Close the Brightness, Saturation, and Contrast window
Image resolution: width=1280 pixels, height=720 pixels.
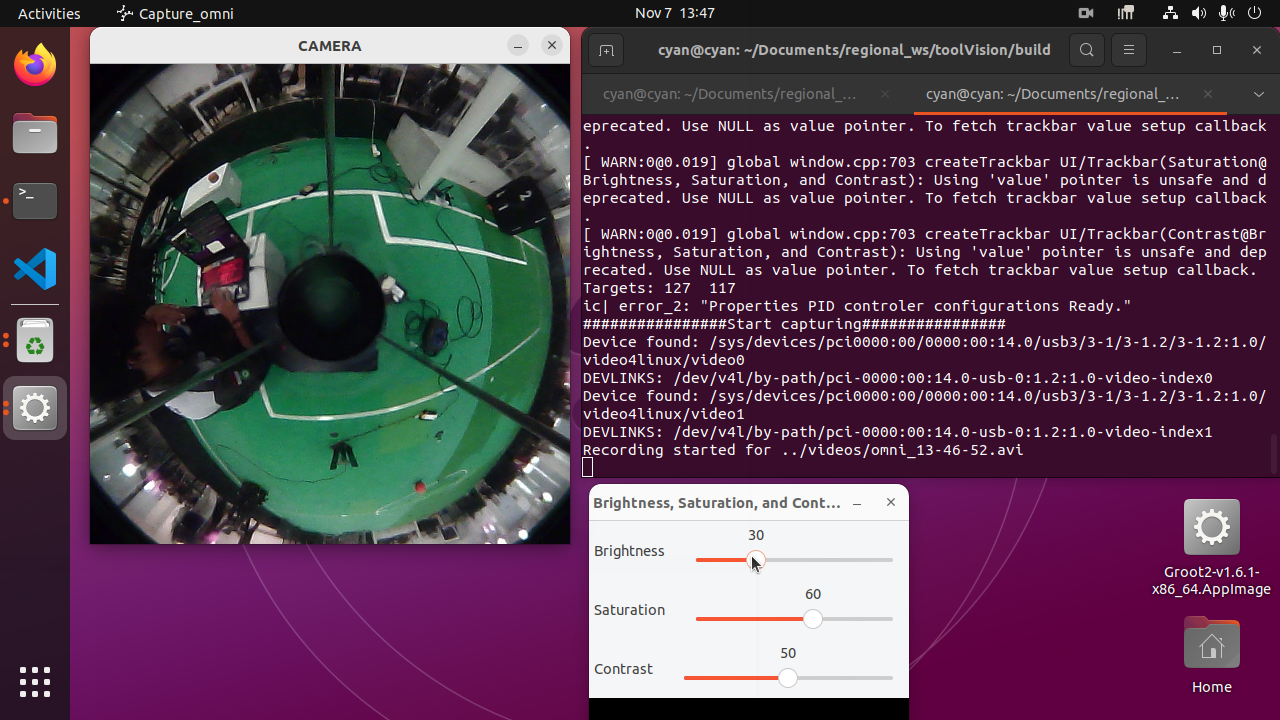(x=891, y=503)
